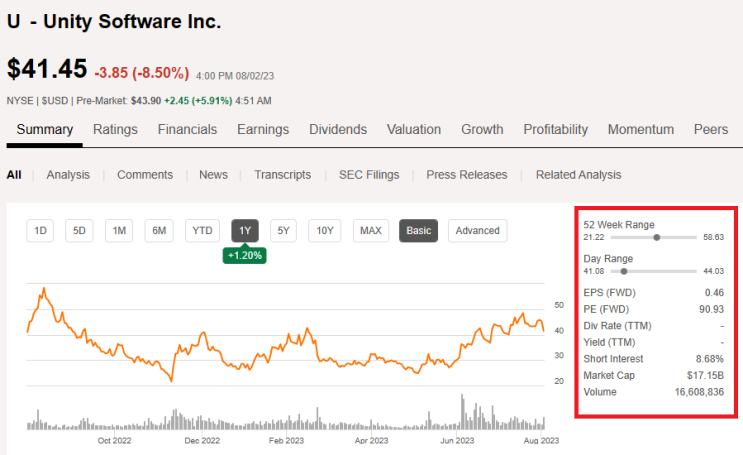The image size is (743, 455).
Task: Select the 1M chart timeframe
Action: point(119,231)
